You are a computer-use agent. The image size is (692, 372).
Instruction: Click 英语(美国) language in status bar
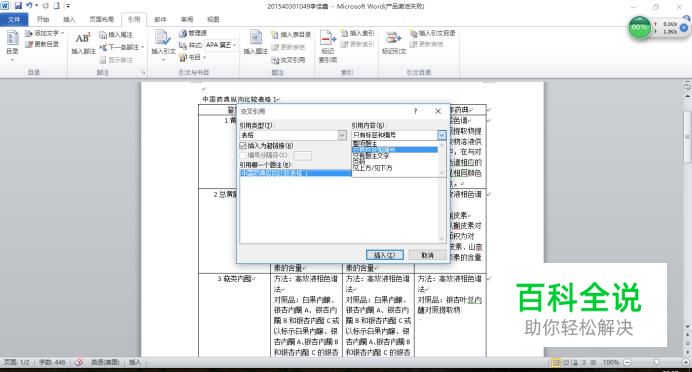click(105, 362)
